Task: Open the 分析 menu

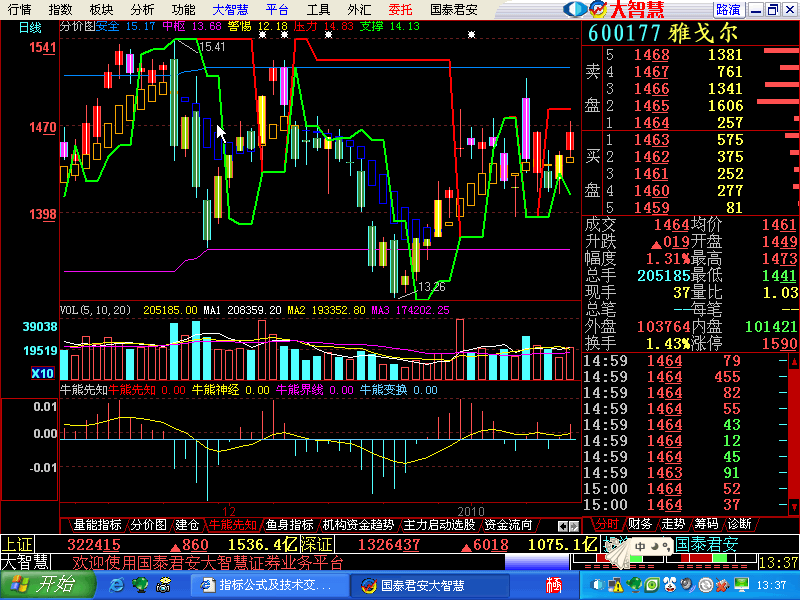Action: tap(142, 9)
